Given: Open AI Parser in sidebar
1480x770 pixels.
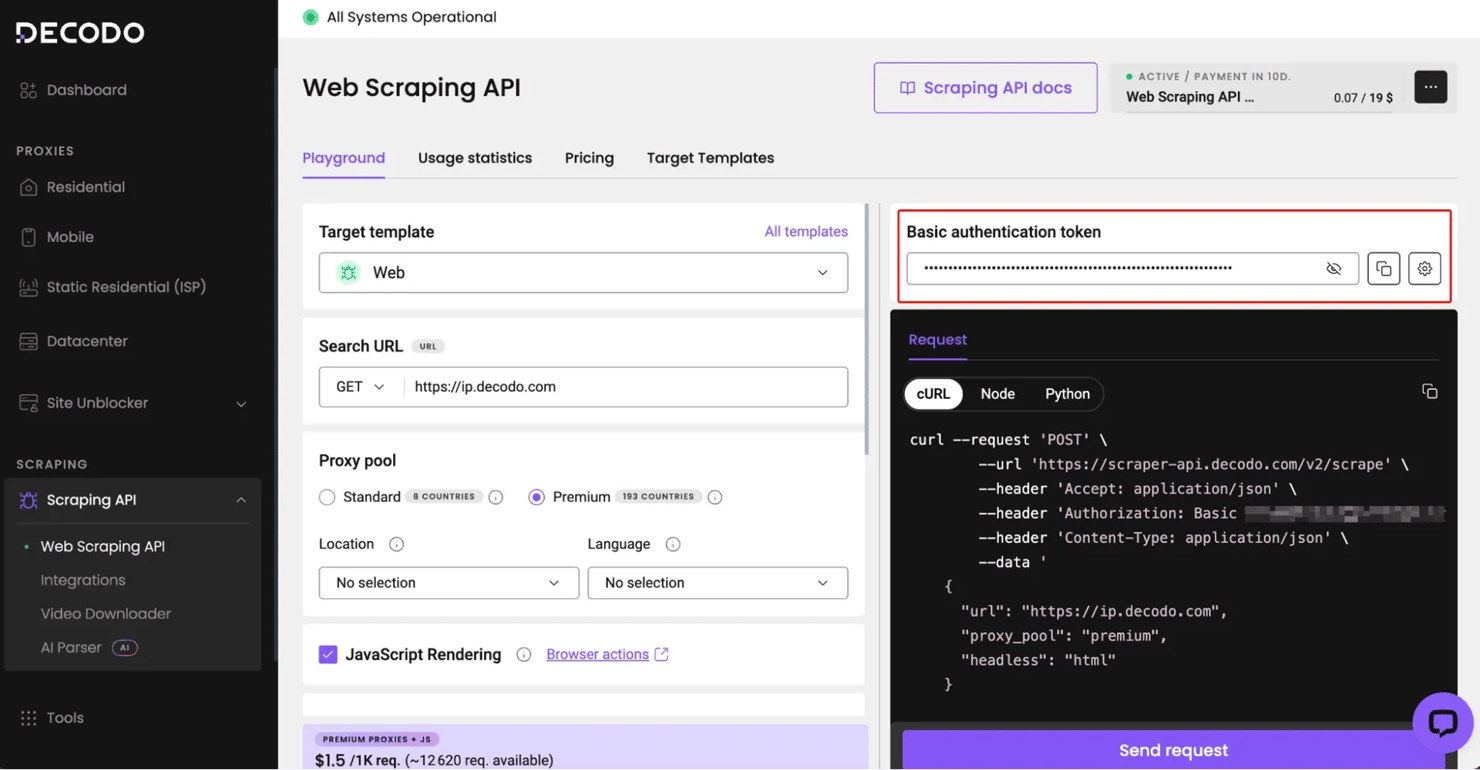Looking at the screenshot, I should (71, 647).
